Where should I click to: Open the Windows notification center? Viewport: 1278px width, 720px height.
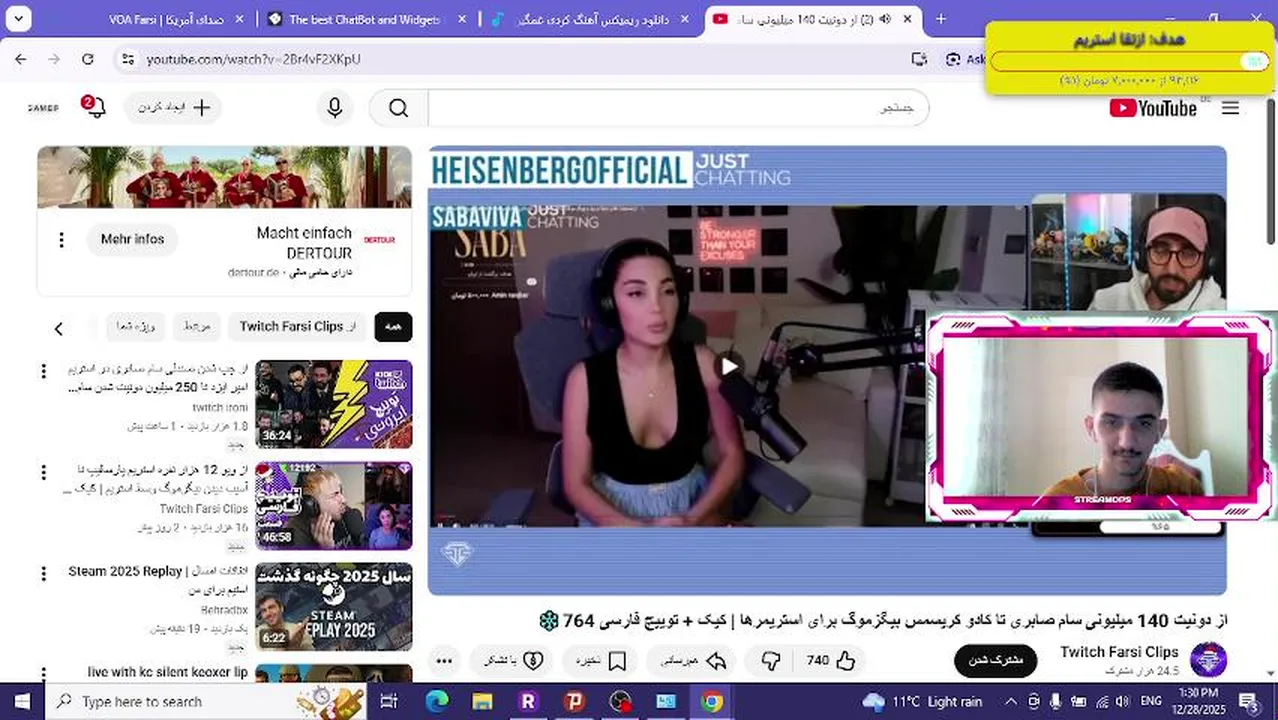click(1249, 701)
